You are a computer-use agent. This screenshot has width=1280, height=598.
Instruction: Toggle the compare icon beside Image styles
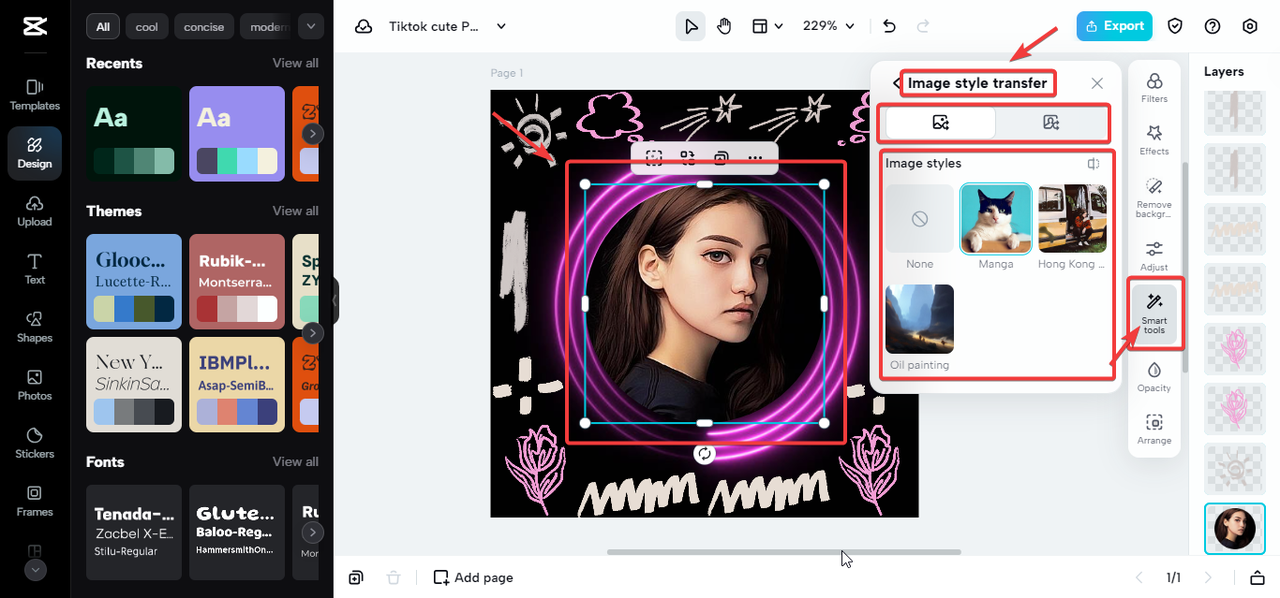[x=1094, y=164]
